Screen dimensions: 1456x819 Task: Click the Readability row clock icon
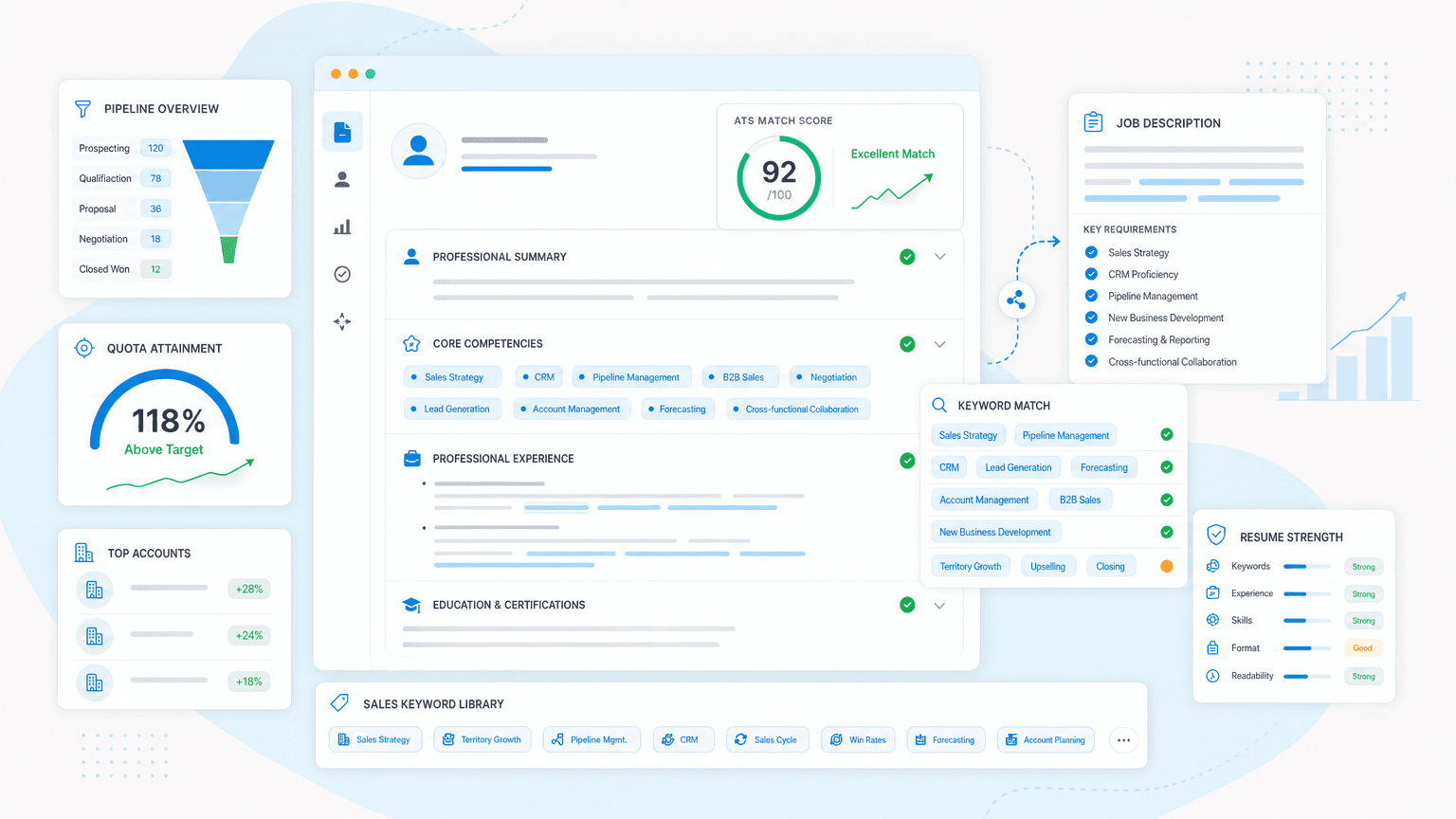(1212, 676)
